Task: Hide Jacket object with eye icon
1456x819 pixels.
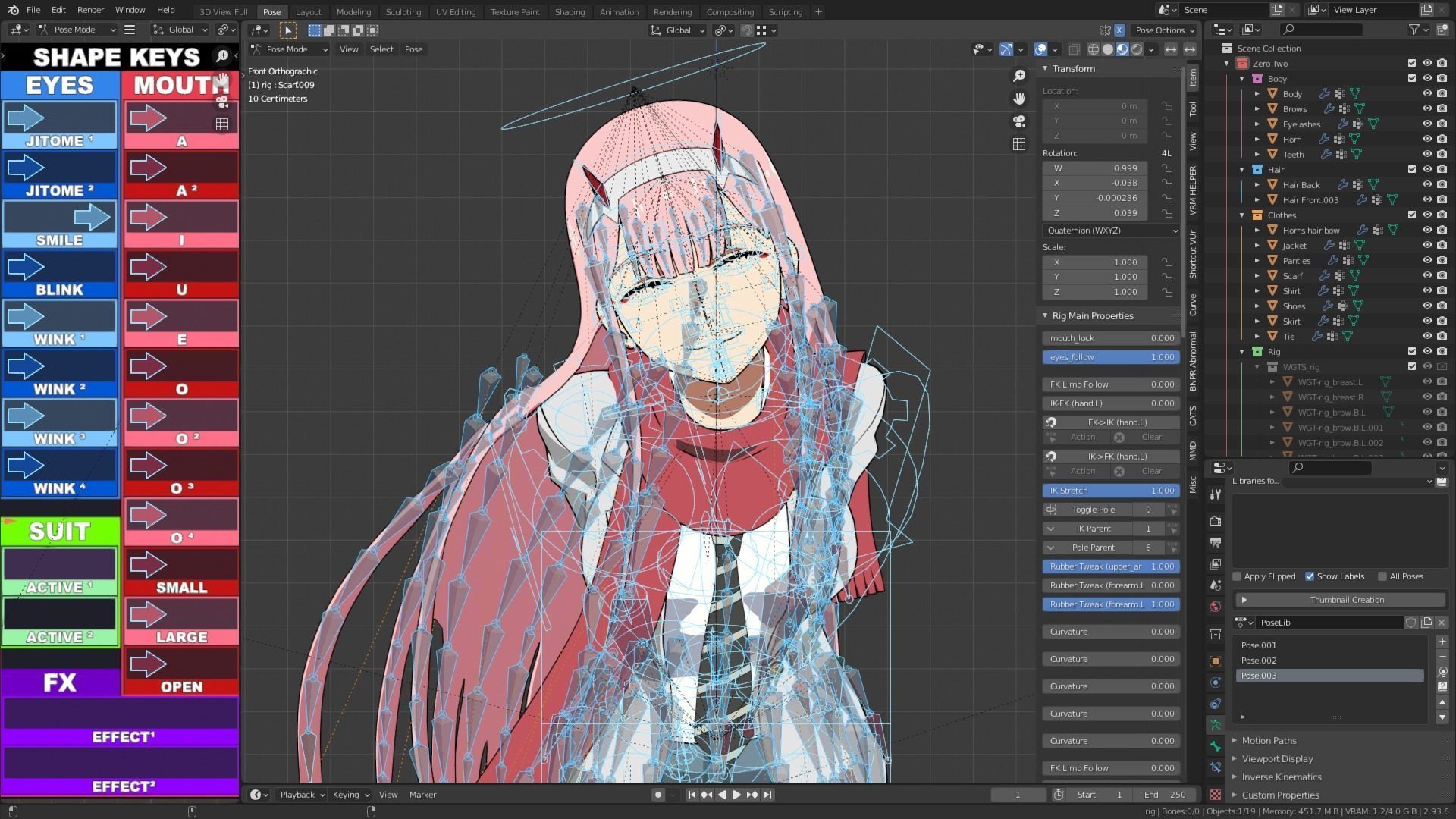Action: tap(1426, 246)
